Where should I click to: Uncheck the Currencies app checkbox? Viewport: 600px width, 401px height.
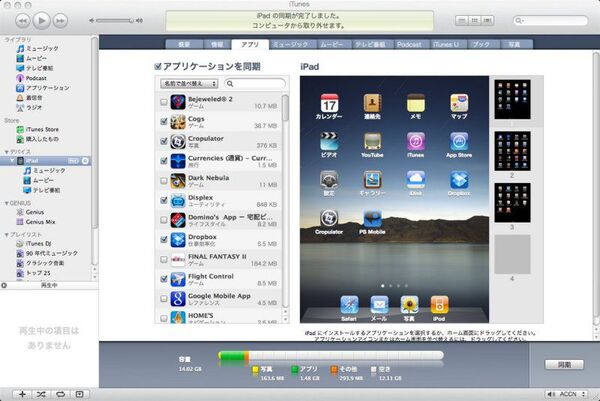pyautogui.click(x=164, y=161)
